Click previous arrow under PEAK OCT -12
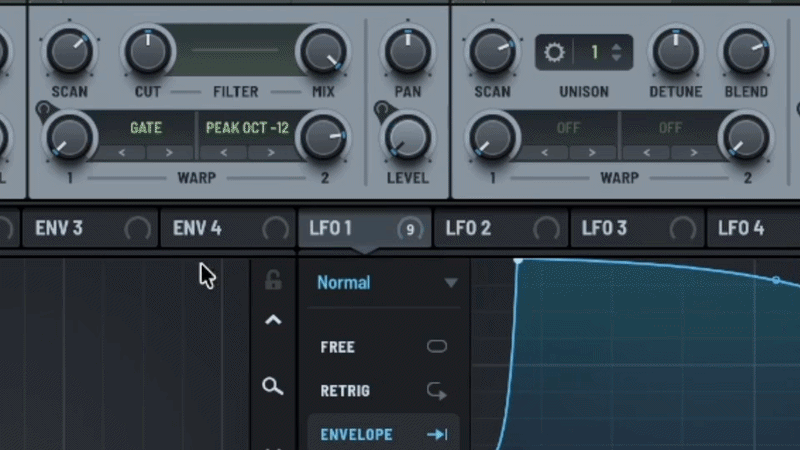The width and height of the screenshot is (800, 450). point(223,153)
